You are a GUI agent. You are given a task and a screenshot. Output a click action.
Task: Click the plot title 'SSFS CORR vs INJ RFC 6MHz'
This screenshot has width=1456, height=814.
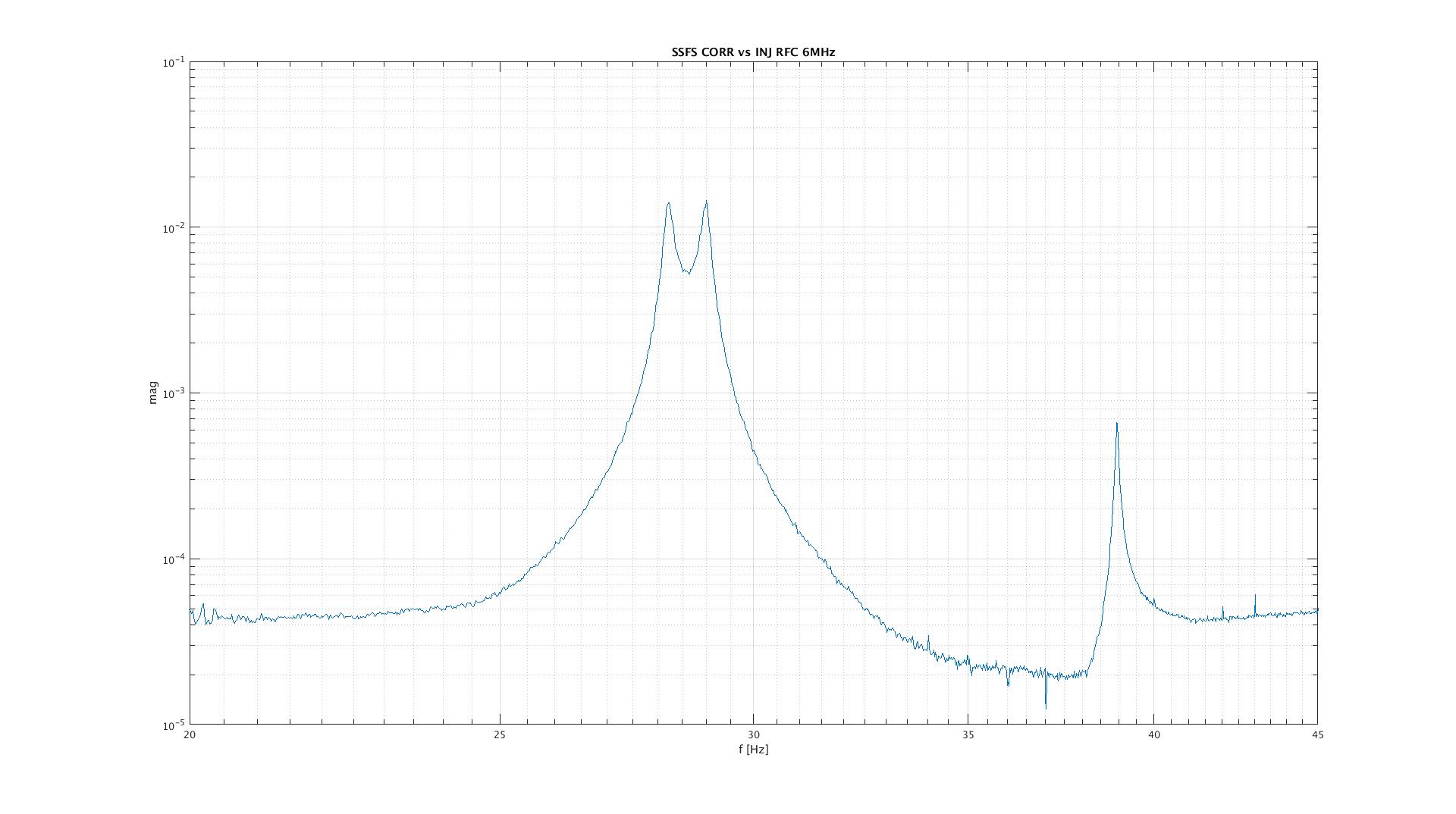[x=753, y=52]
